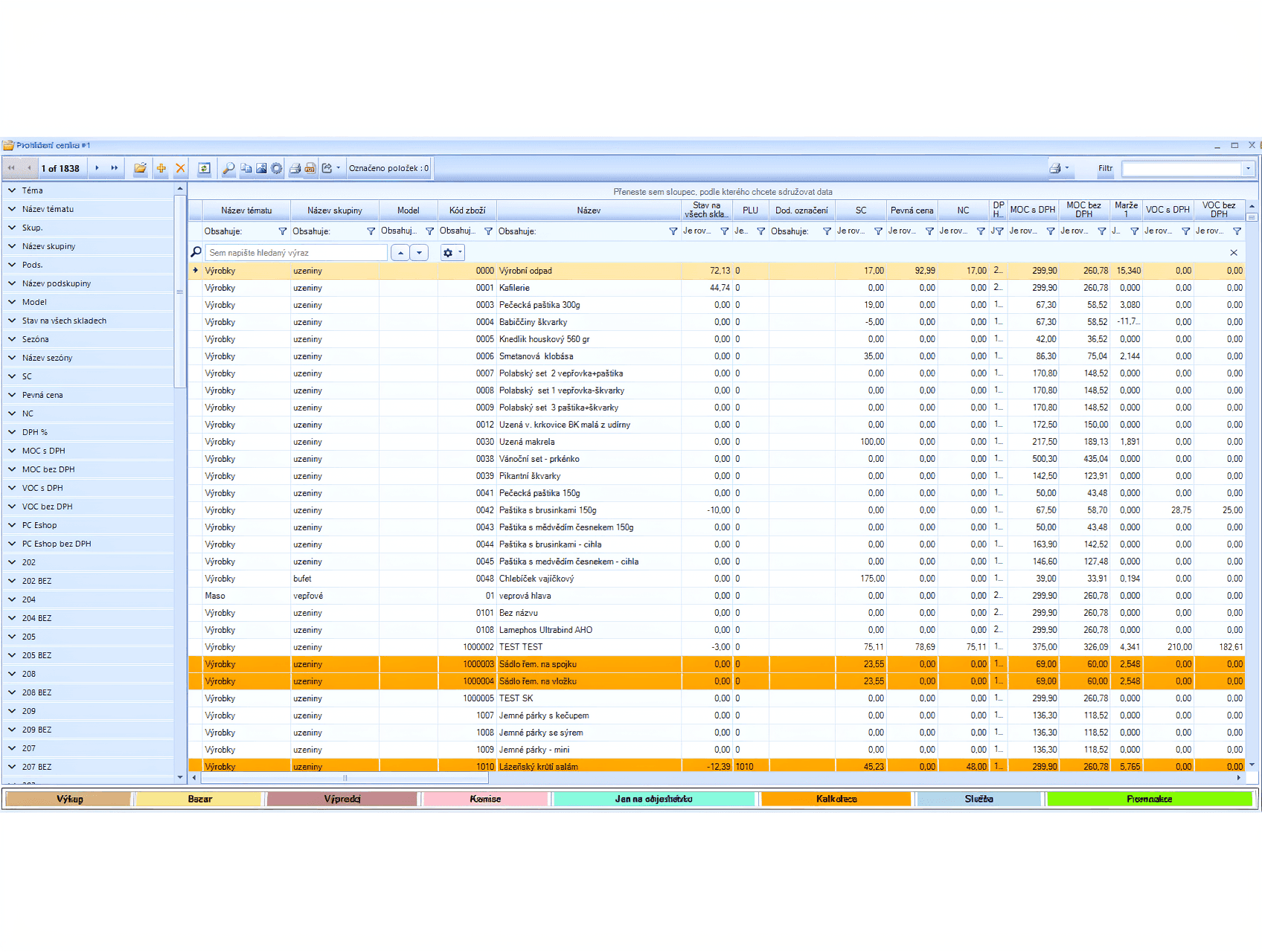Screen dimensions: 1262x952
Task: Select the Výkup color legend
Action: pos(68,799)
